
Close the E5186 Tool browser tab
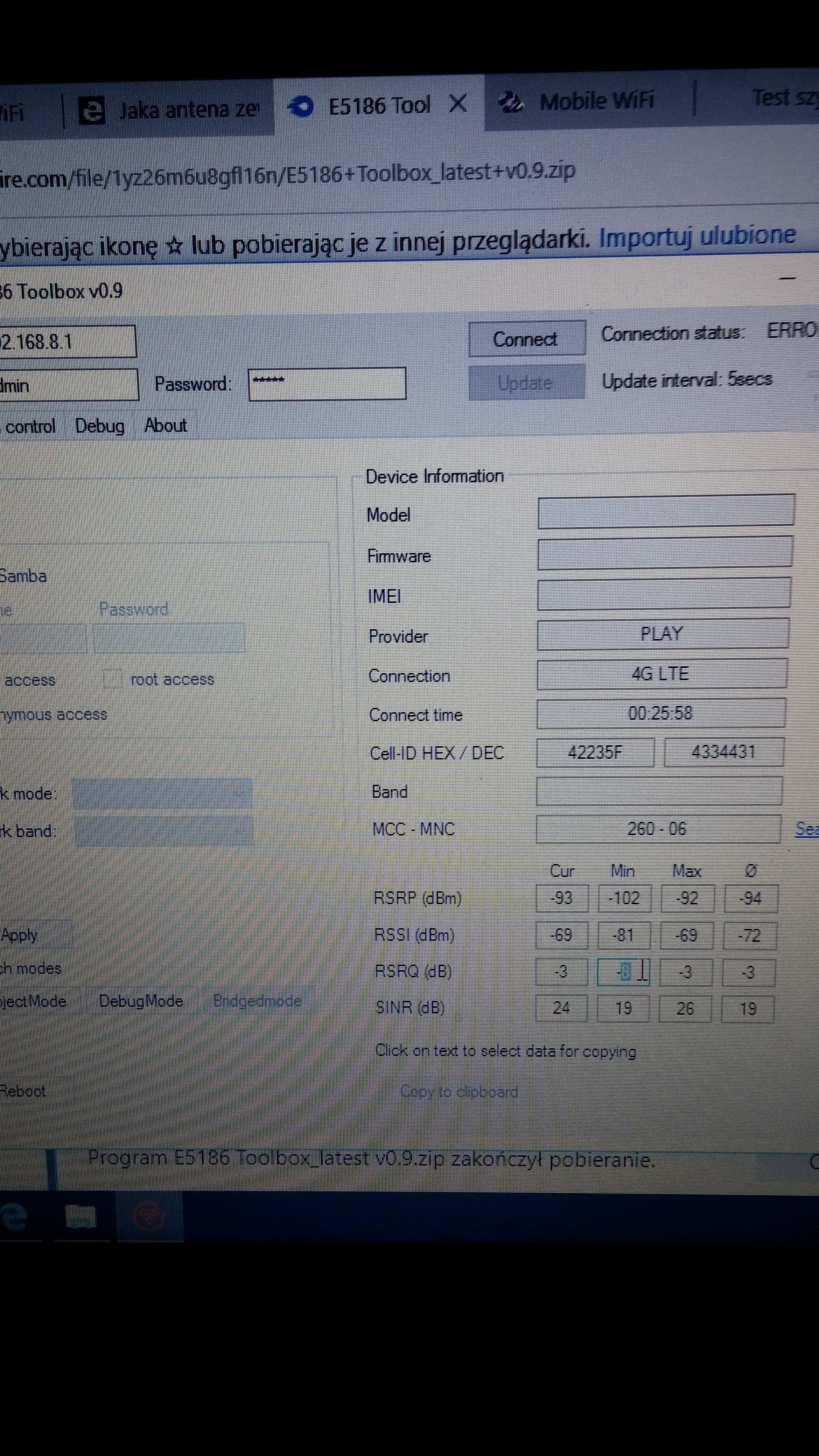(x=457, y=104)
